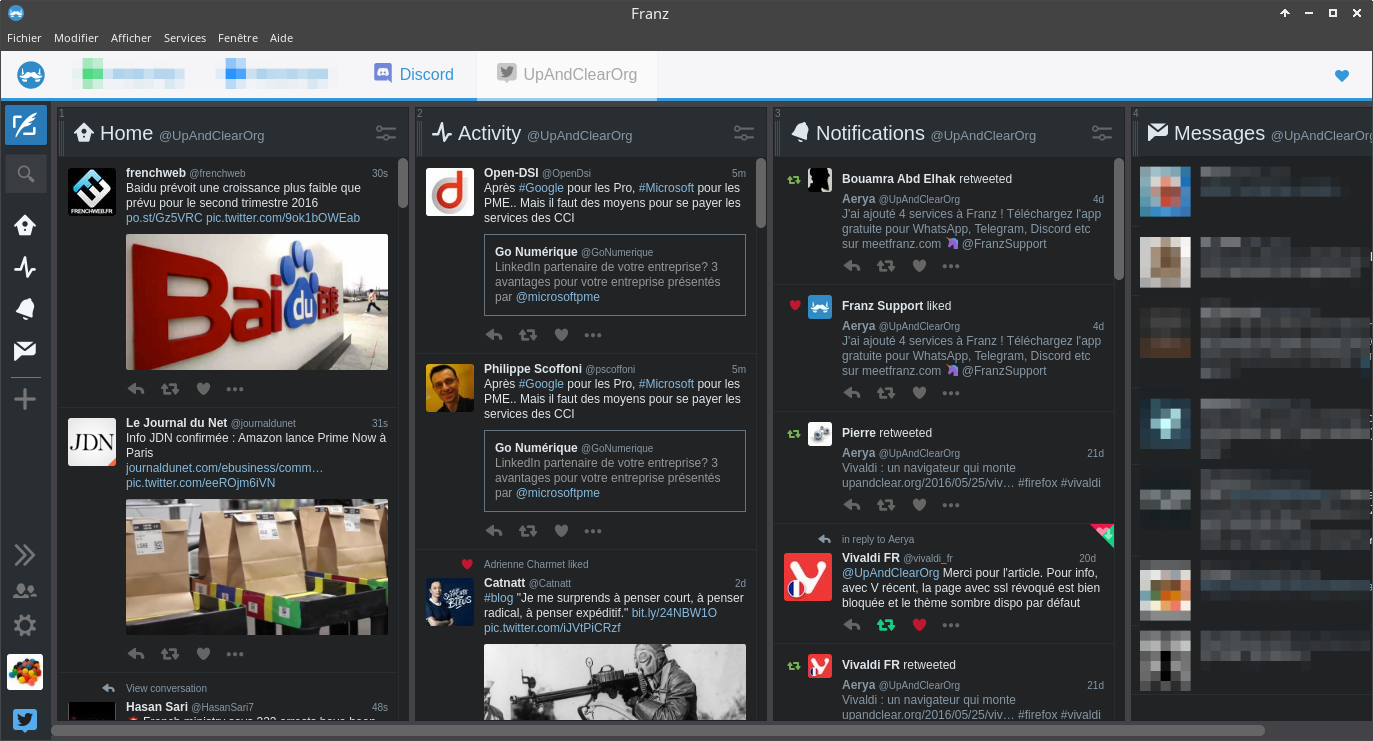Open Notifications column settings options
The height and width of the screenshot is (741, 1373).
pyautogui.click(x=1102, y=132)
